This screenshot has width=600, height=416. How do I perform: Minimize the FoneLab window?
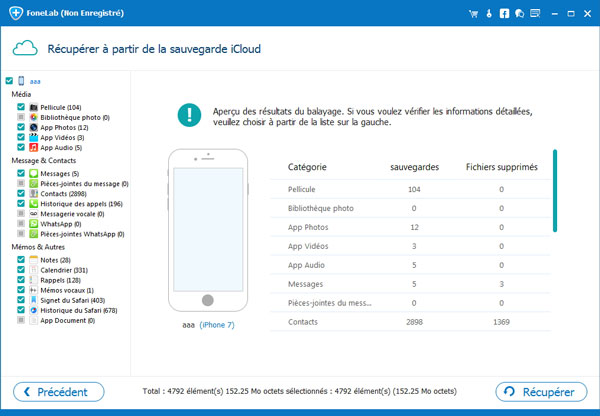click(554, 14)
